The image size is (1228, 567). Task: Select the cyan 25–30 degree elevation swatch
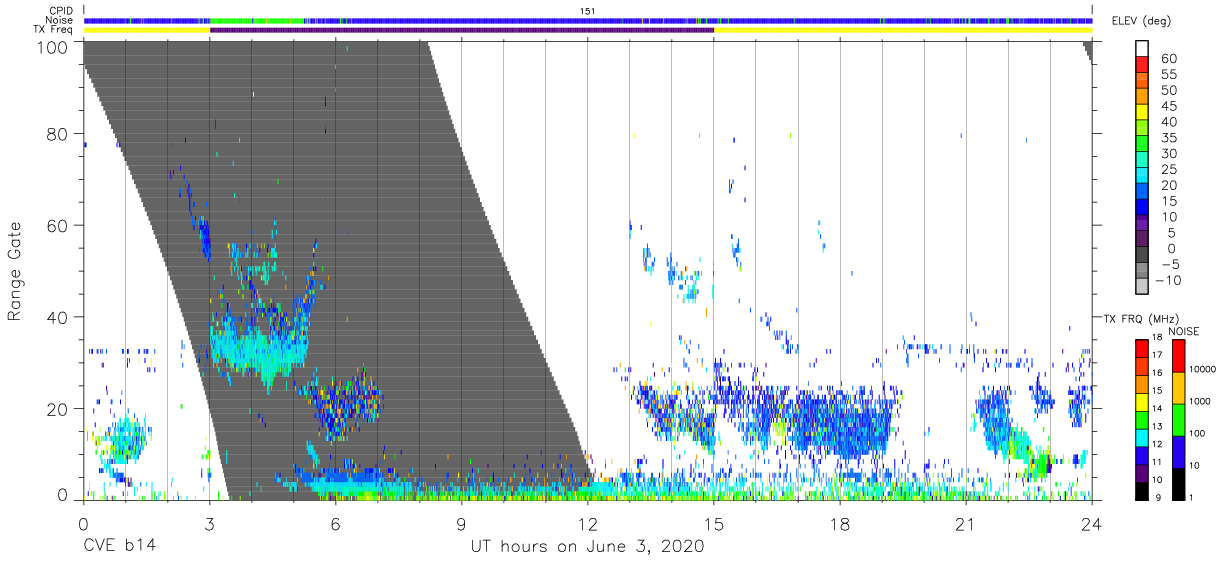[1141, 161]
